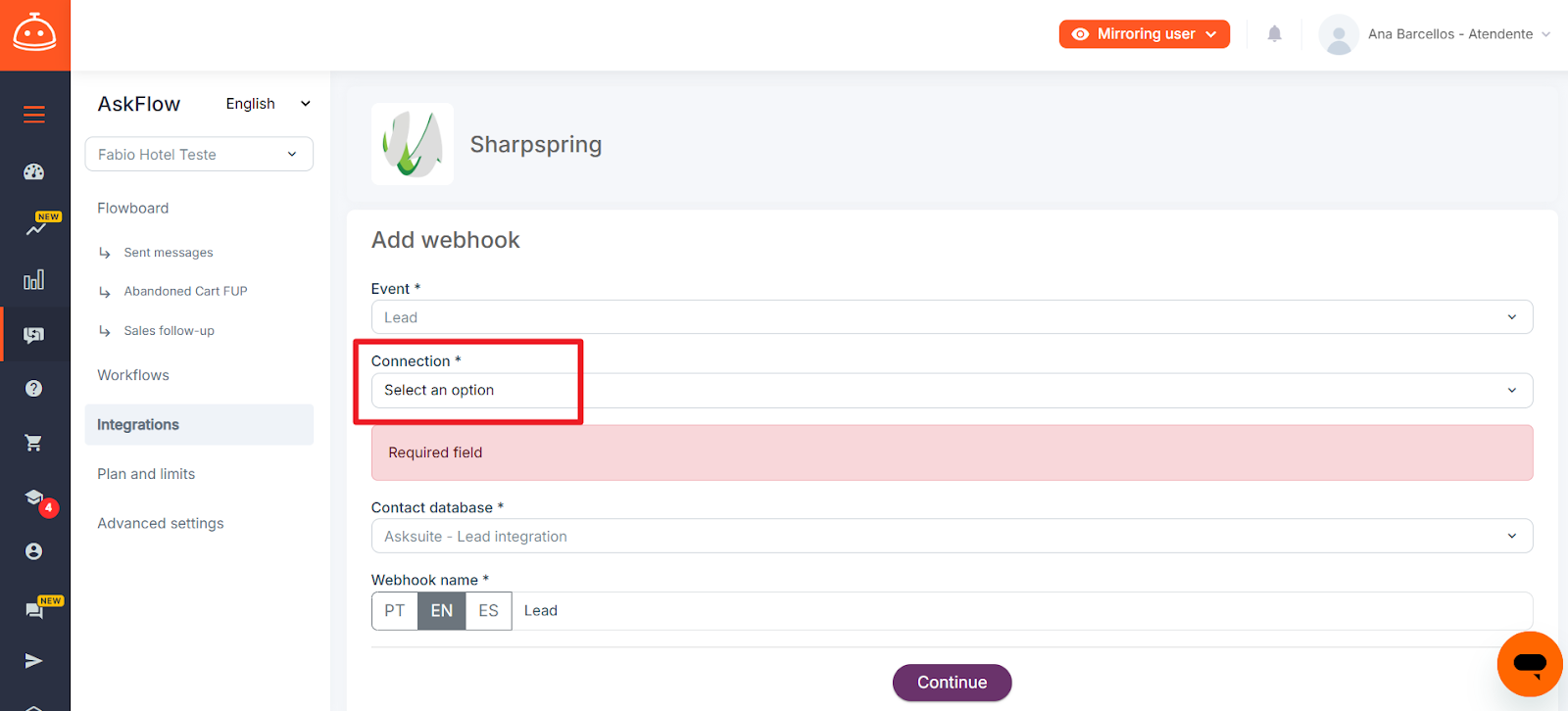1568x711 pixels.
Task: Select Integrations menu item
Action: [x=199, y=425]
